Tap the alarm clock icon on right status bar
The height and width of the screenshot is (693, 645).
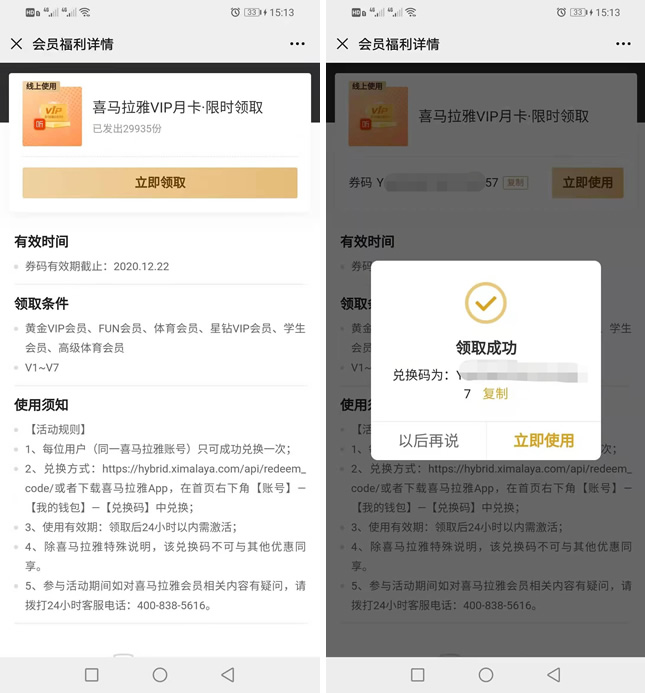[561, 12]
